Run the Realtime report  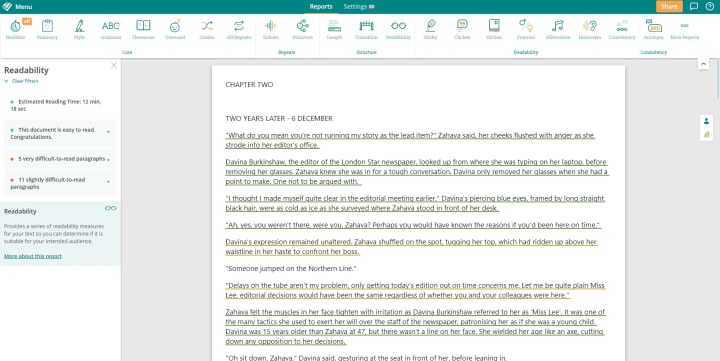[16, 29]
